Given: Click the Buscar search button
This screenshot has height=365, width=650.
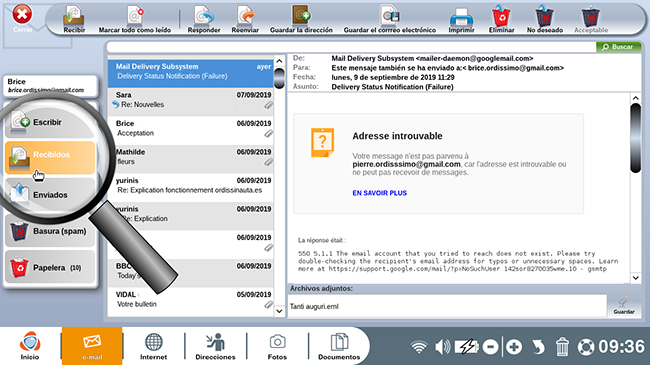Looking at the screenshot, I should [618, 47].
